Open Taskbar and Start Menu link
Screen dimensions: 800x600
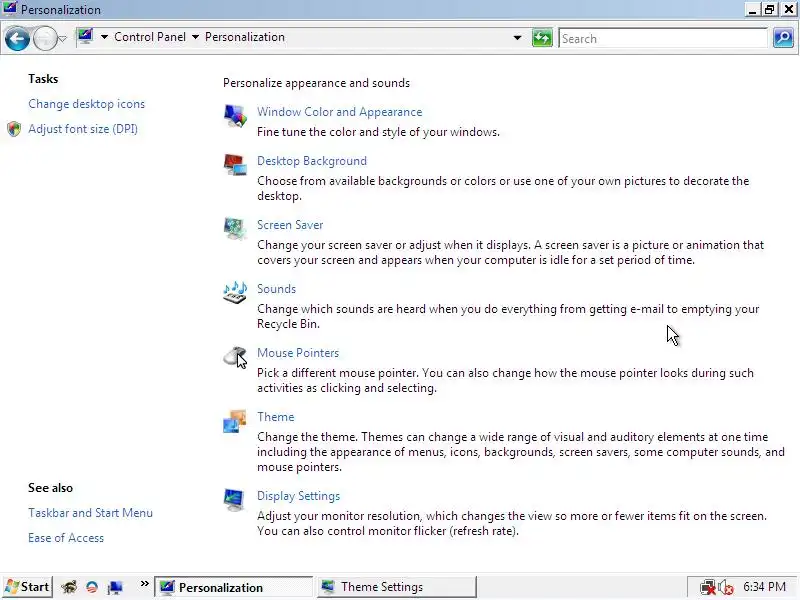click(x=90, y=513)
